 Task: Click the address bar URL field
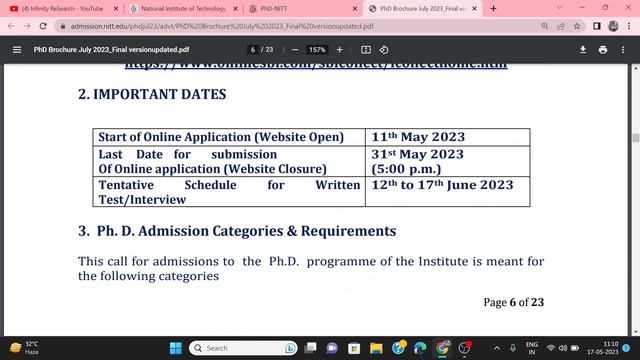pyautogui.click(x=222, y=26)
